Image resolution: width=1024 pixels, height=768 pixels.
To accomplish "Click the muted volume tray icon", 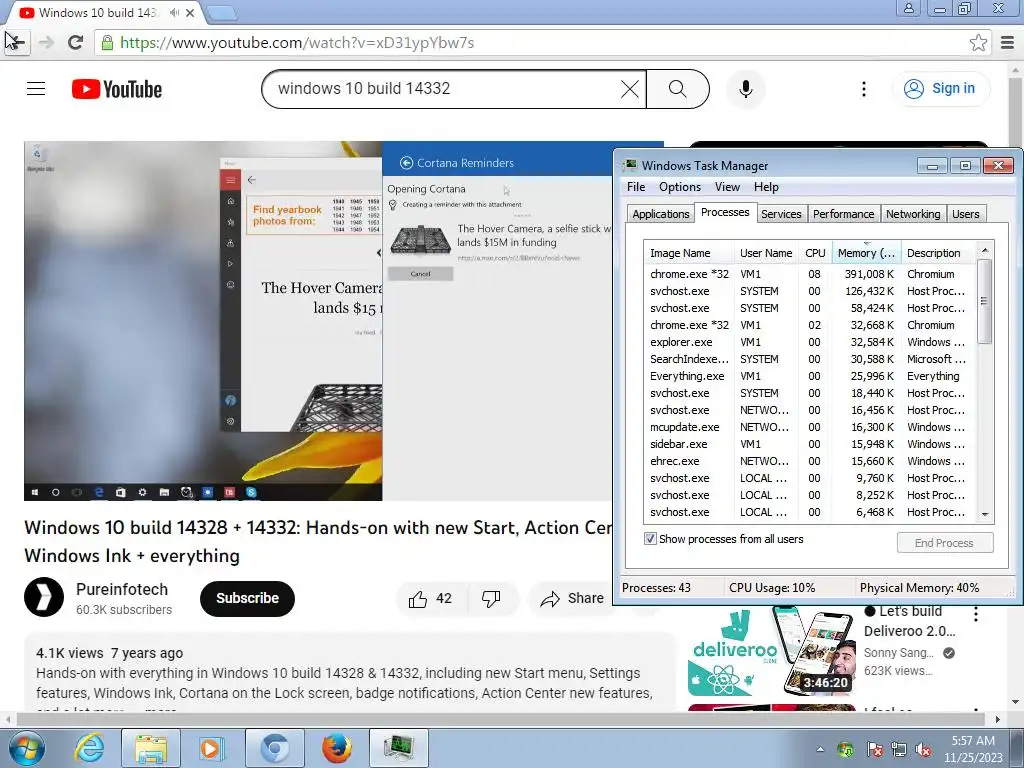I will (x=923, y=750).
